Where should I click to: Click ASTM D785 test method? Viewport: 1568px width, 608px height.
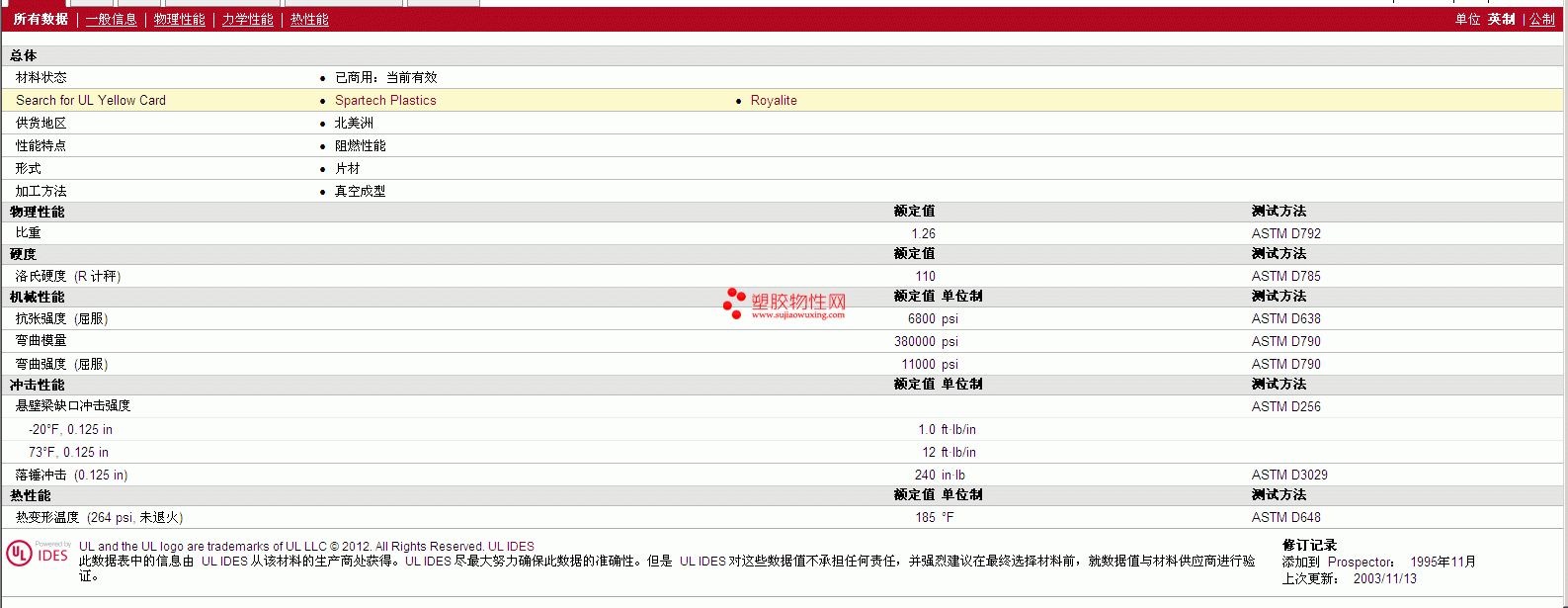(x=1285, y=276)
